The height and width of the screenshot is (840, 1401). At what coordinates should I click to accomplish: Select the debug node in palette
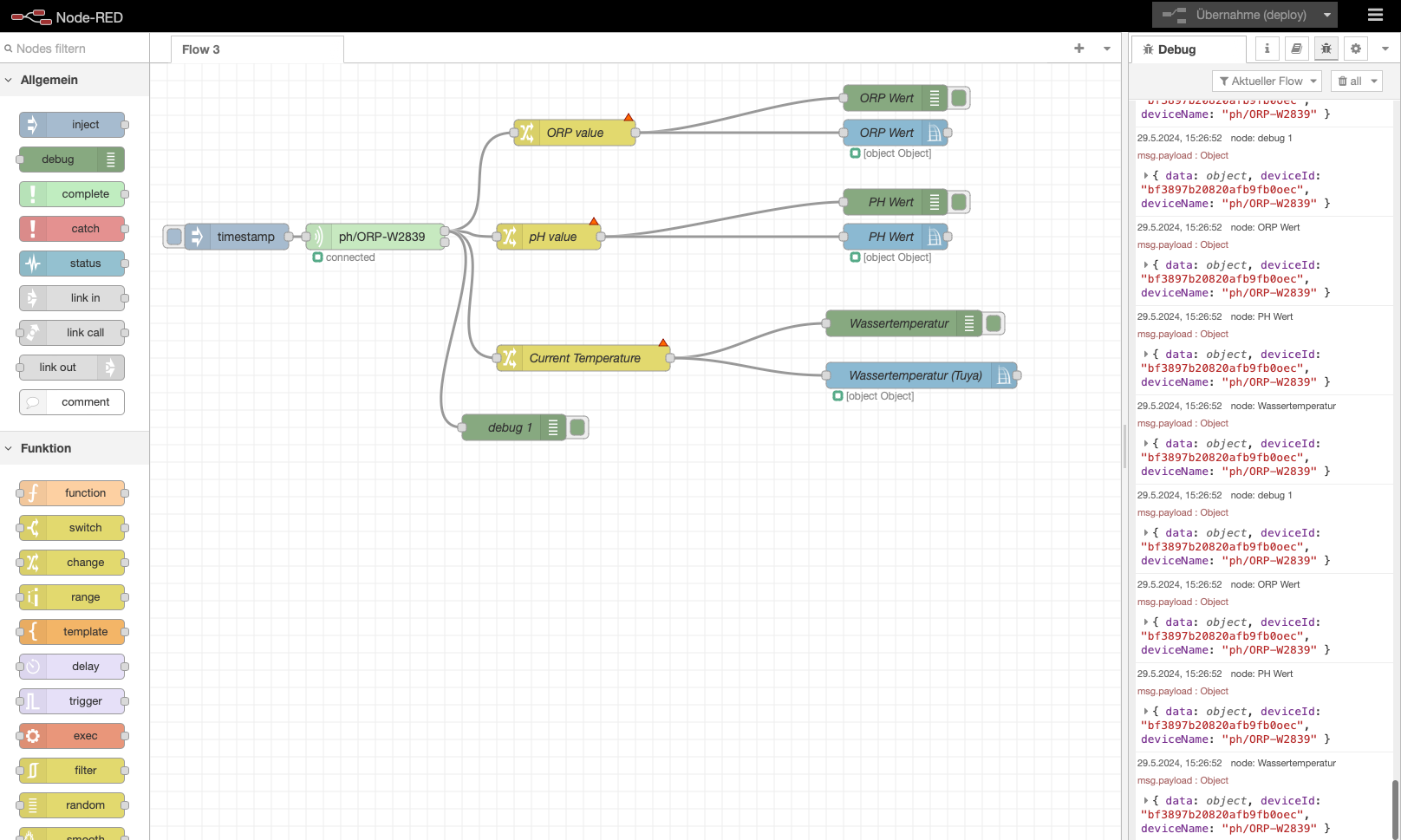pyautogui.click(x=72, y=160)
